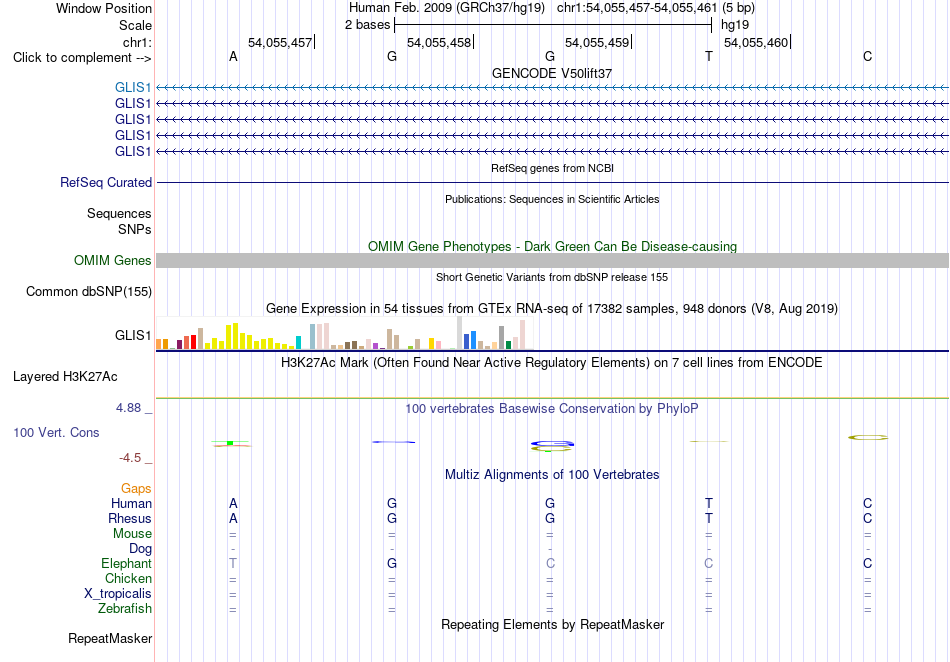
Task: Click the 4.88 PhyloP upper scale value
Action: tap(128, 408)
